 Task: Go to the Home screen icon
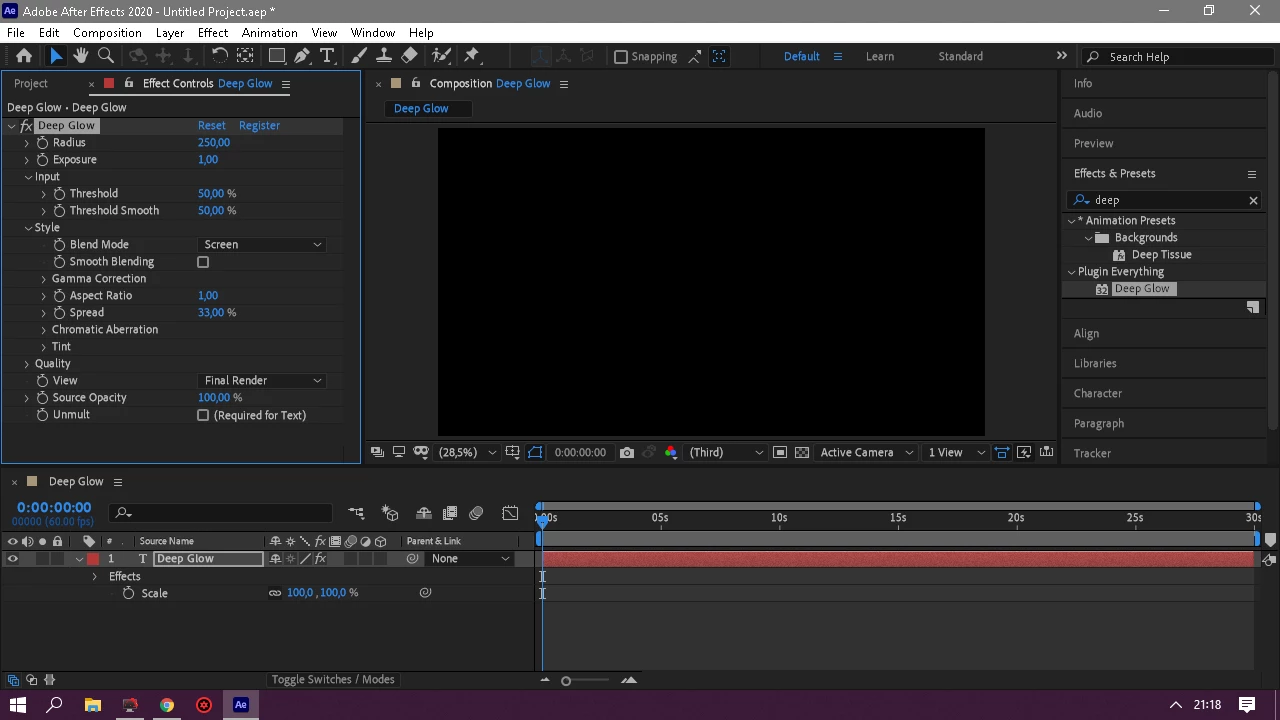click(24, 56)
